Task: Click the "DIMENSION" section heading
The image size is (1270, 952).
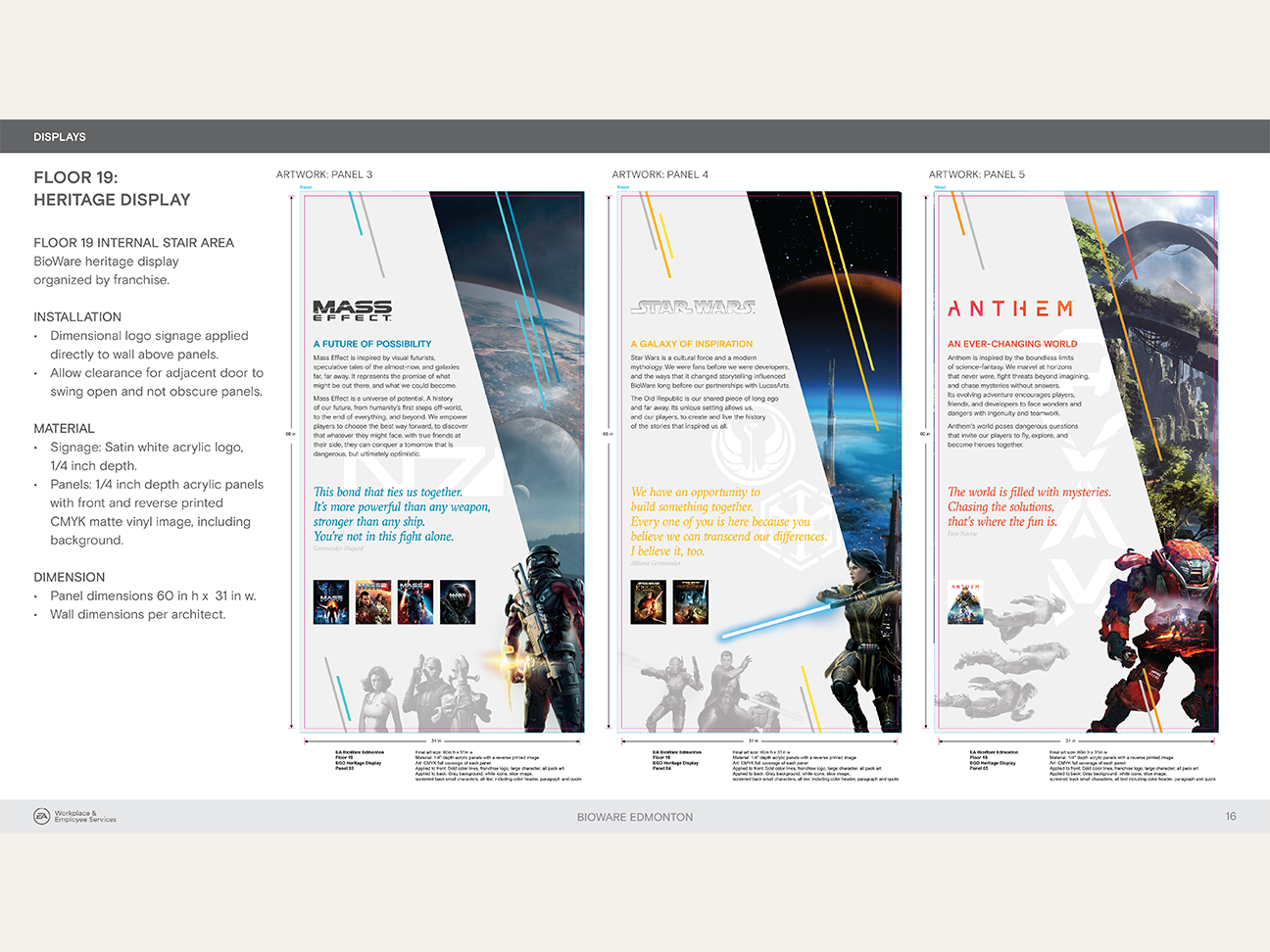Action: click(x=69, y=578)
